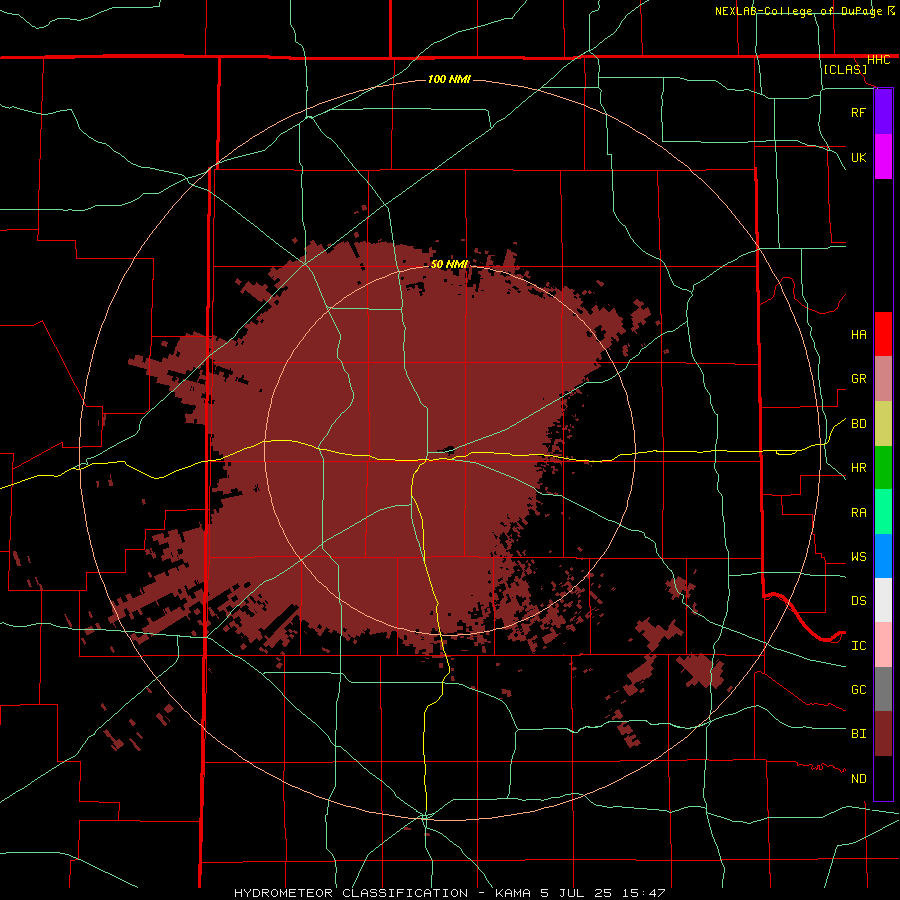Click the UK legend label
Screen dimensions: 900x900
pyautogui.click(x=858, y=157)
